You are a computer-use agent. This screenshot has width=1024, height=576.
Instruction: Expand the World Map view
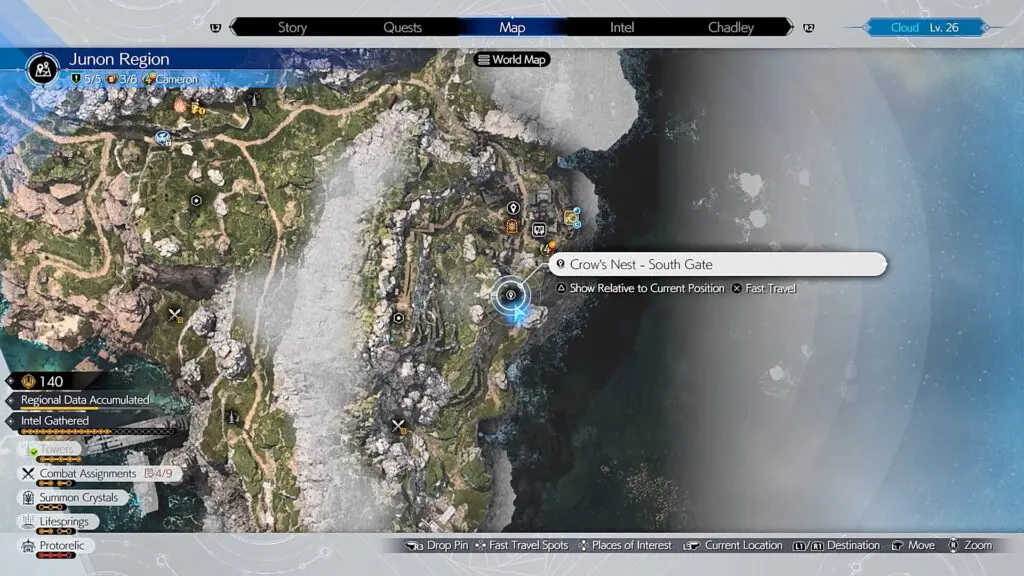tap(512, 59)
